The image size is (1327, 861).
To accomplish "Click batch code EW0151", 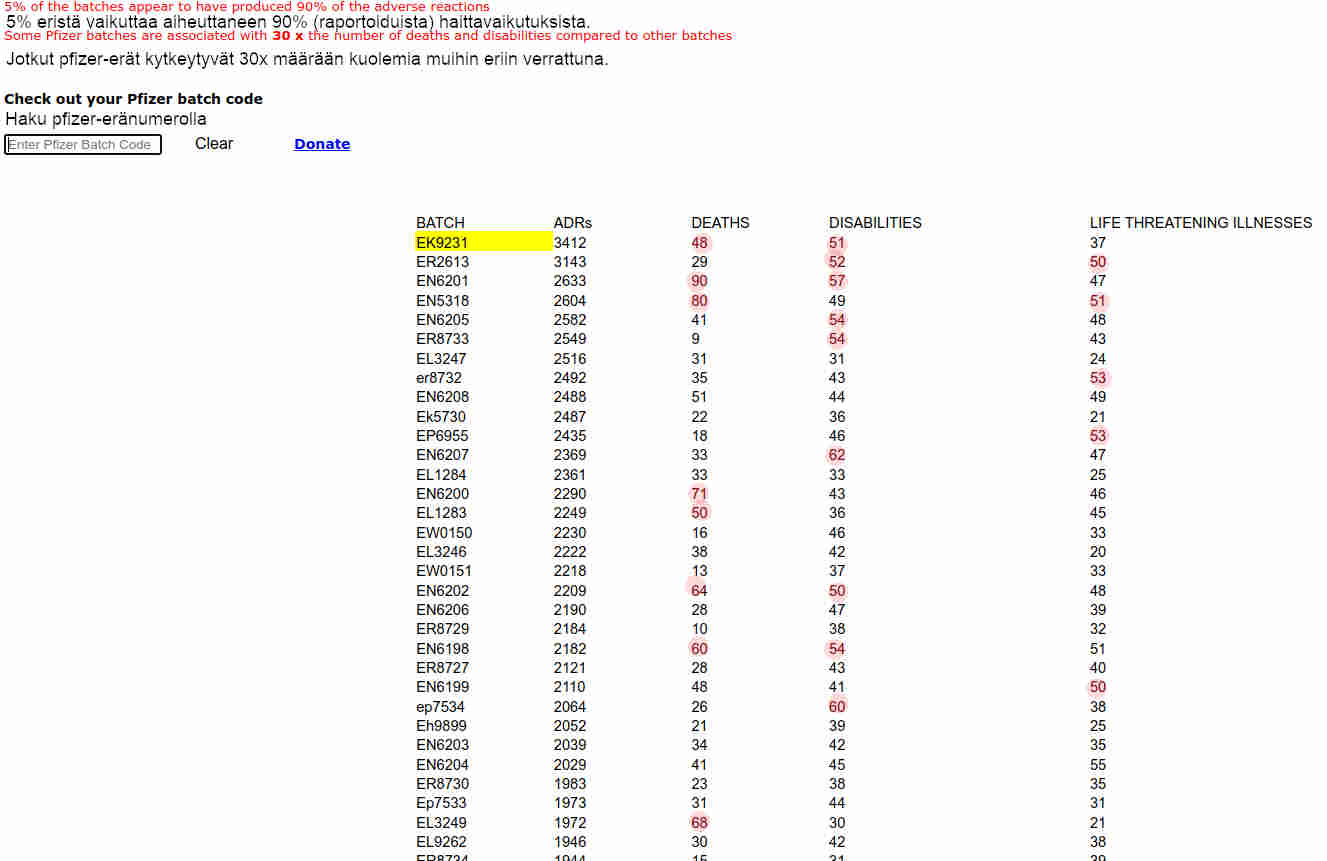I will [444, 571].
